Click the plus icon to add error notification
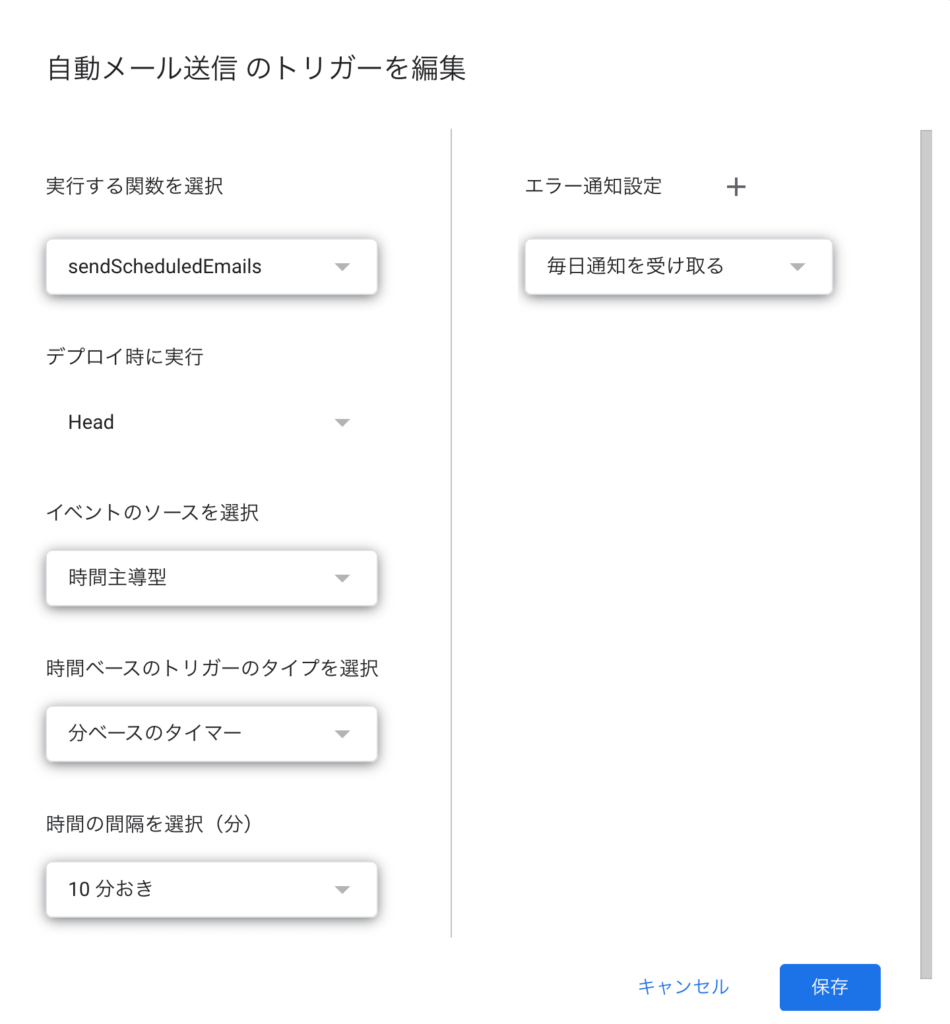 click(736, 187)
